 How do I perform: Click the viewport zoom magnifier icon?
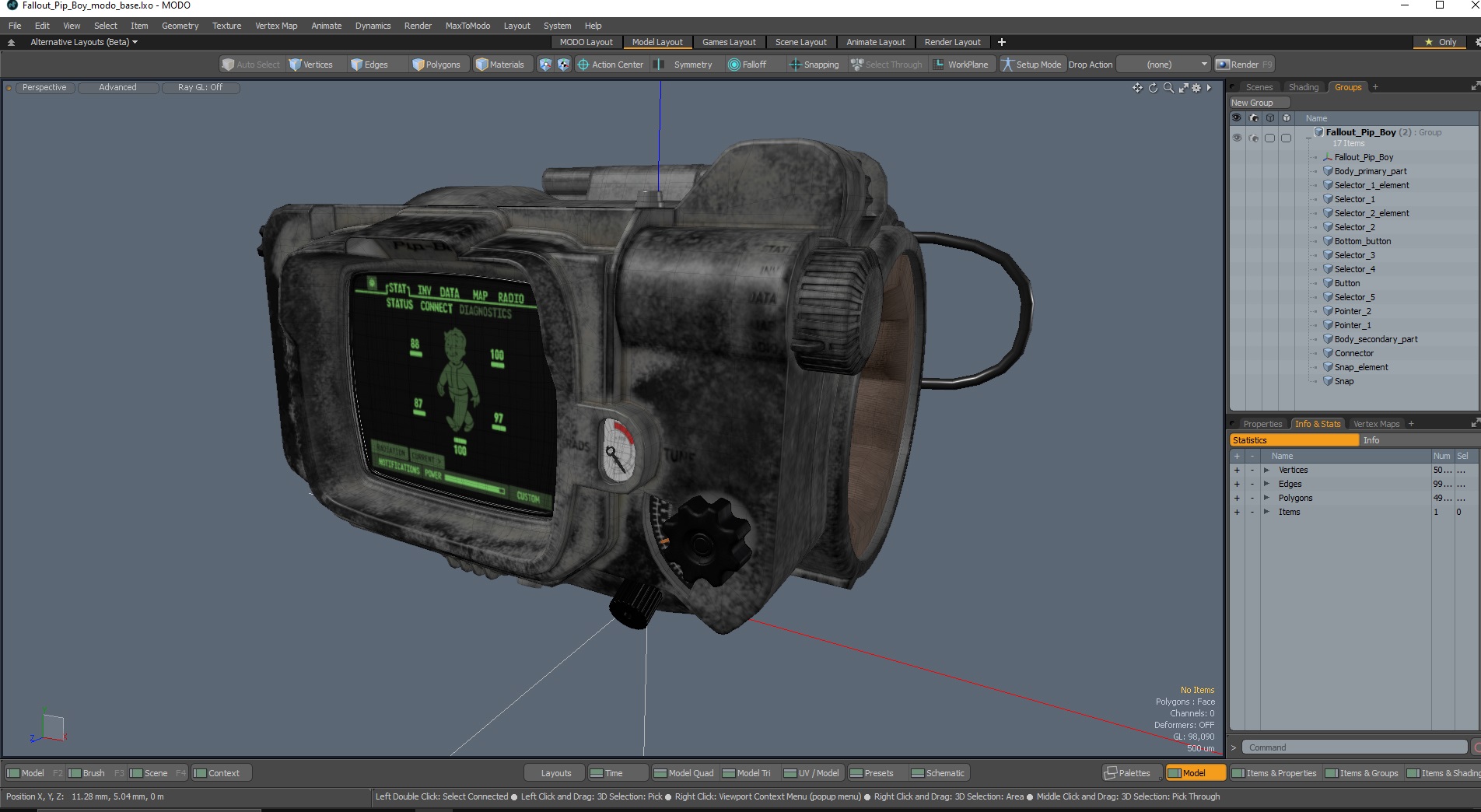coord(1168,88)
